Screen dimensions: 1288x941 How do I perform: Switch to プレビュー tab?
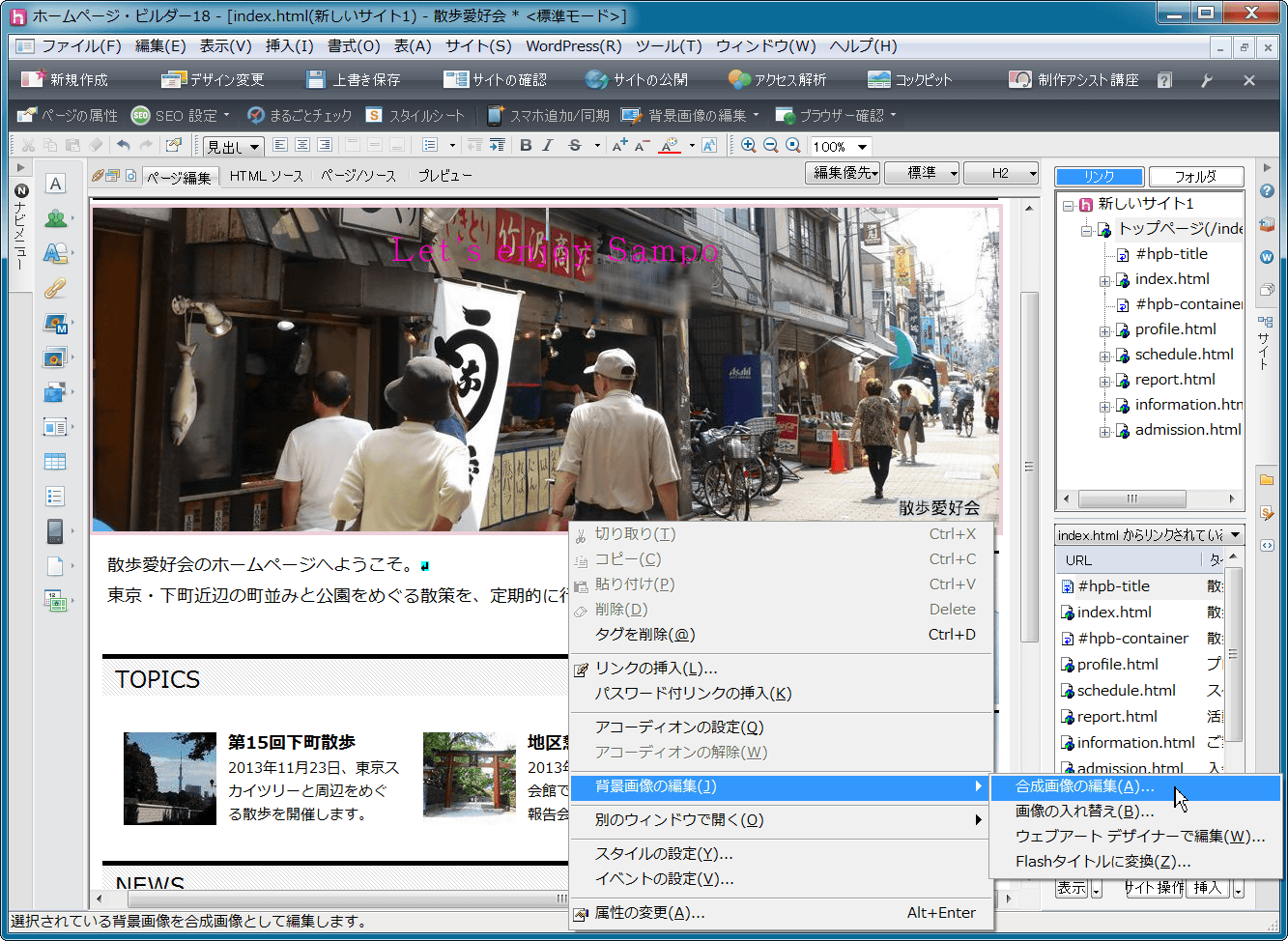445,176
